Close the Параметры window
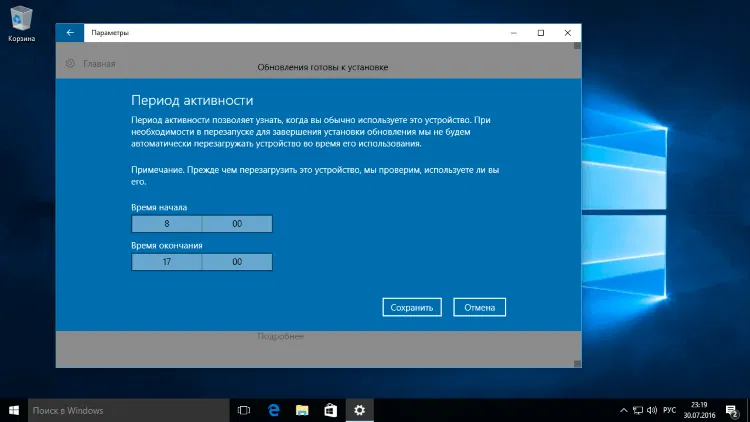This screenshot has height=422, width=750. coord(568,33)
